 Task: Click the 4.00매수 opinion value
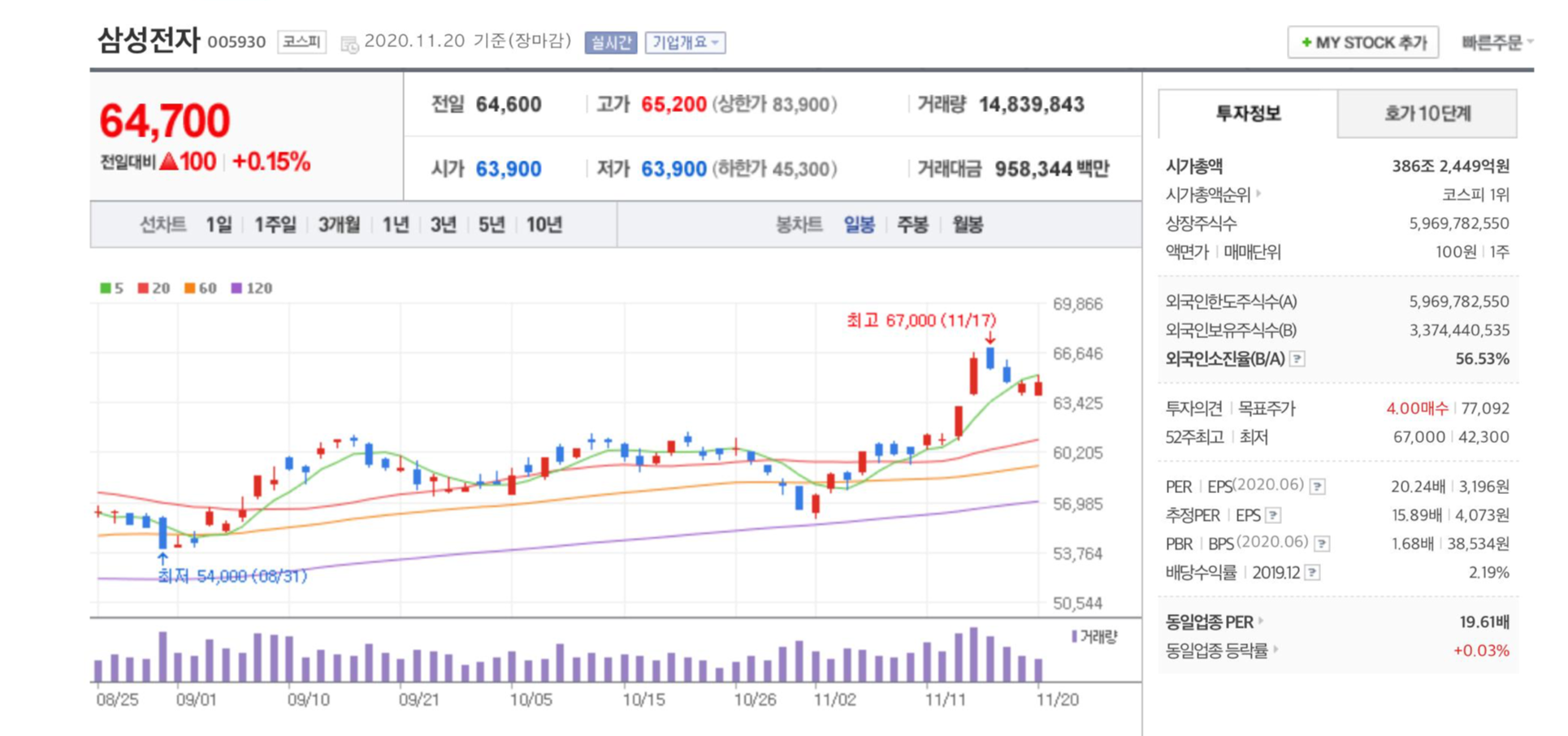[1417, 408]
